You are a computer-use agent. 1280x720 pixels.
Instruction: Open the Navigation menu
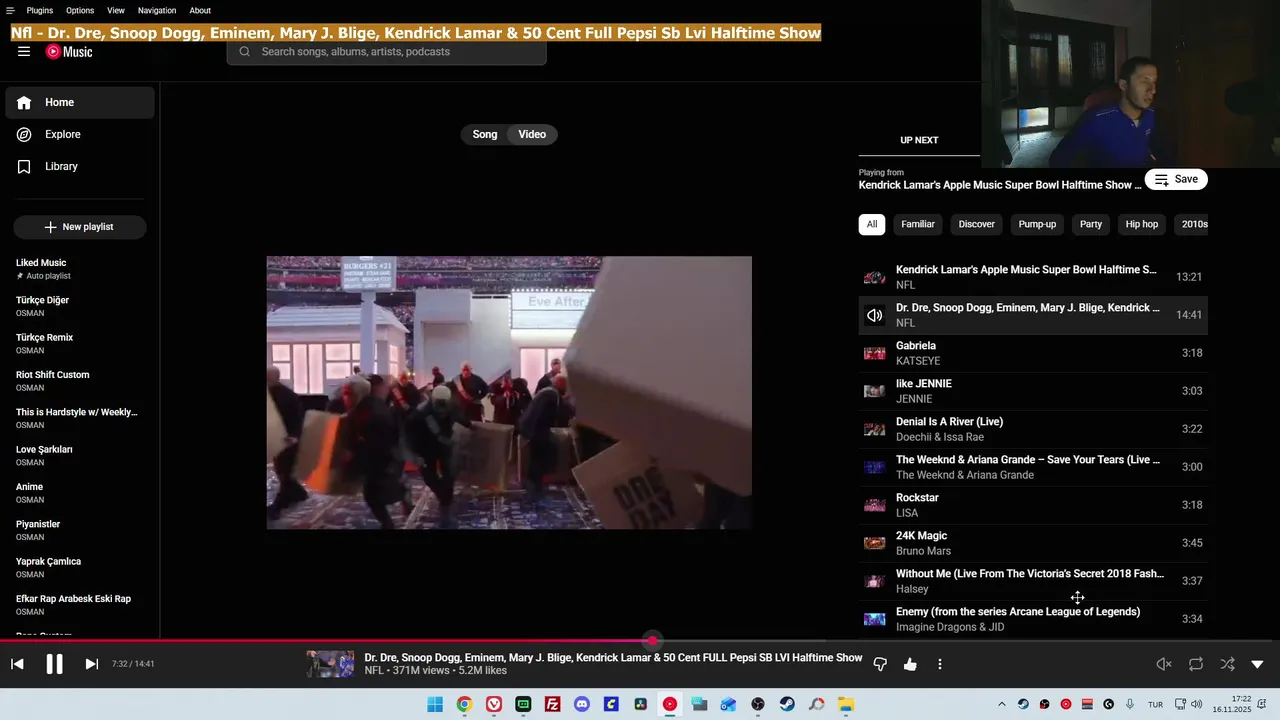pos(157,10)
